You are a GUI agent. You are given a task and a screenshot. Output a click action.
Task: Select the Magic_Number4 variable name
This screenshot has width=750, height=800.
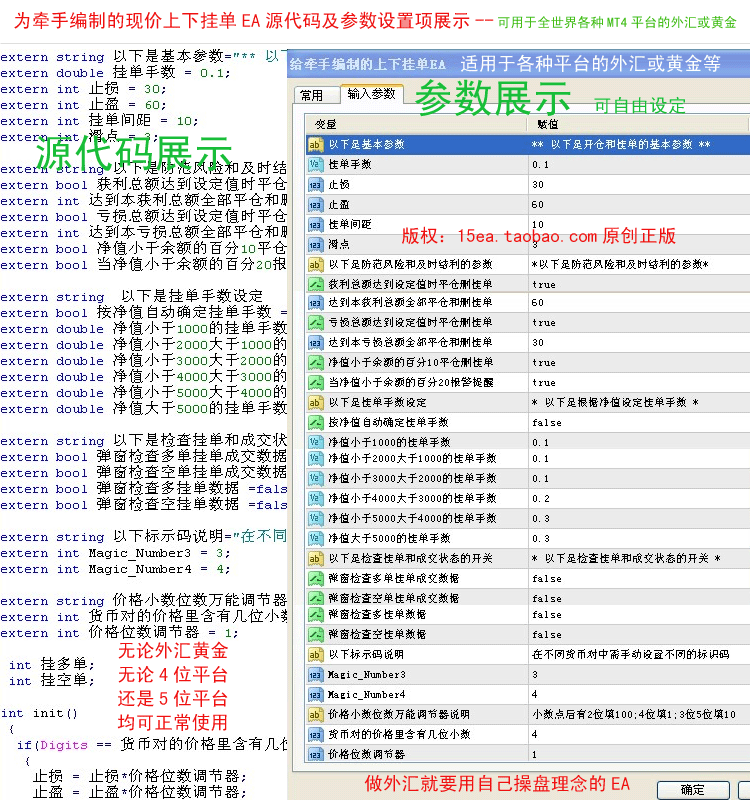coord(366,694)
